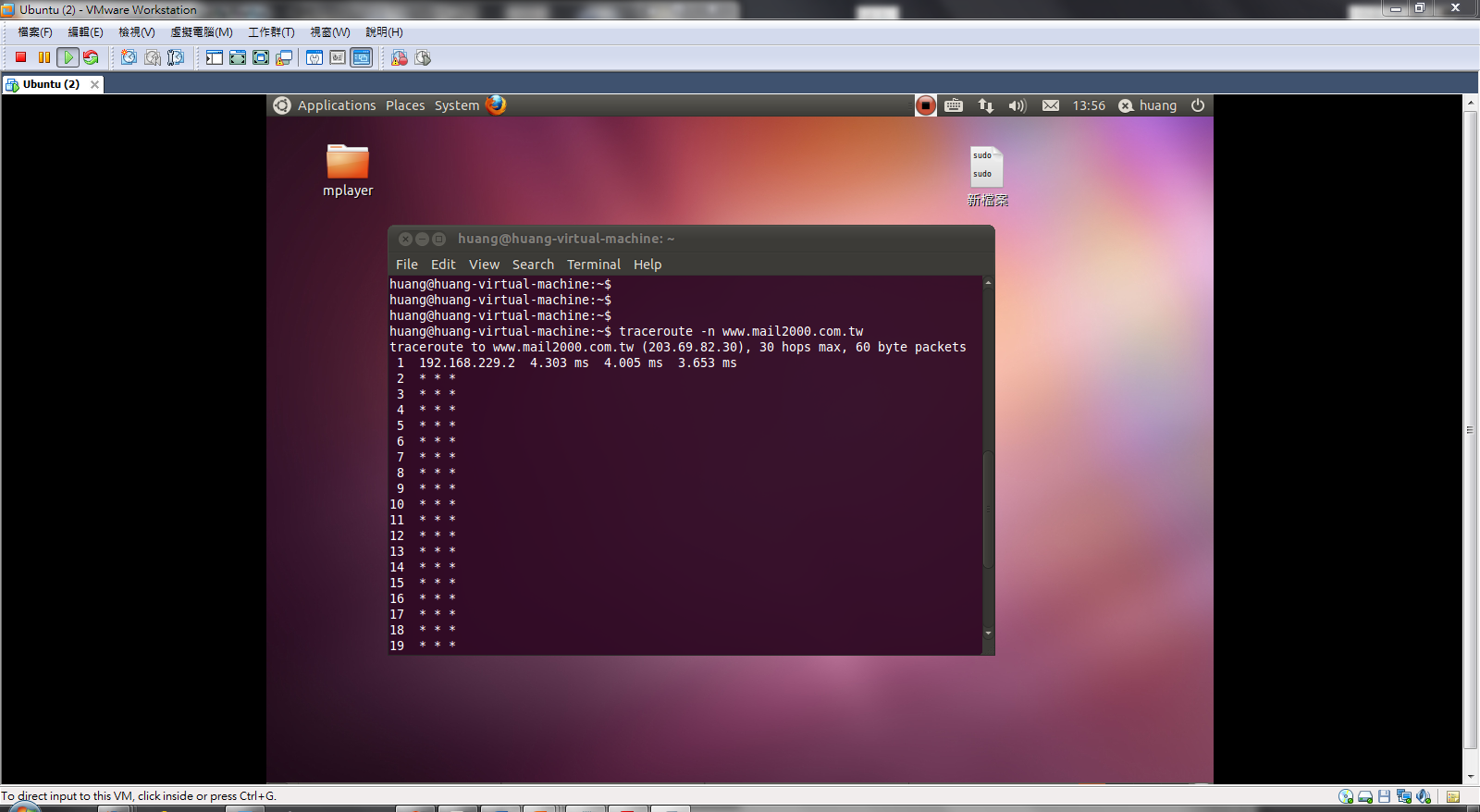Image resolution: width=1480 pixels, height=812 pixels.
Task: Open the Ubuntu Applications menu
Action: point(337,105)
